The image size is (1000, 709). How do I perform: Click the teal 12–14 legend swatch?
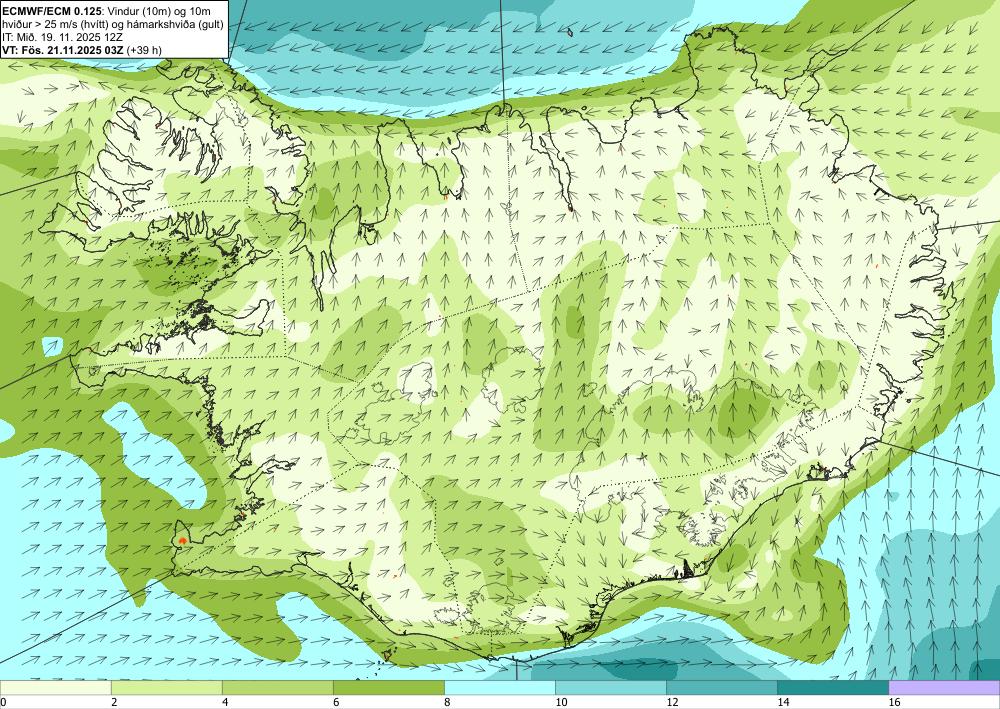721,687
